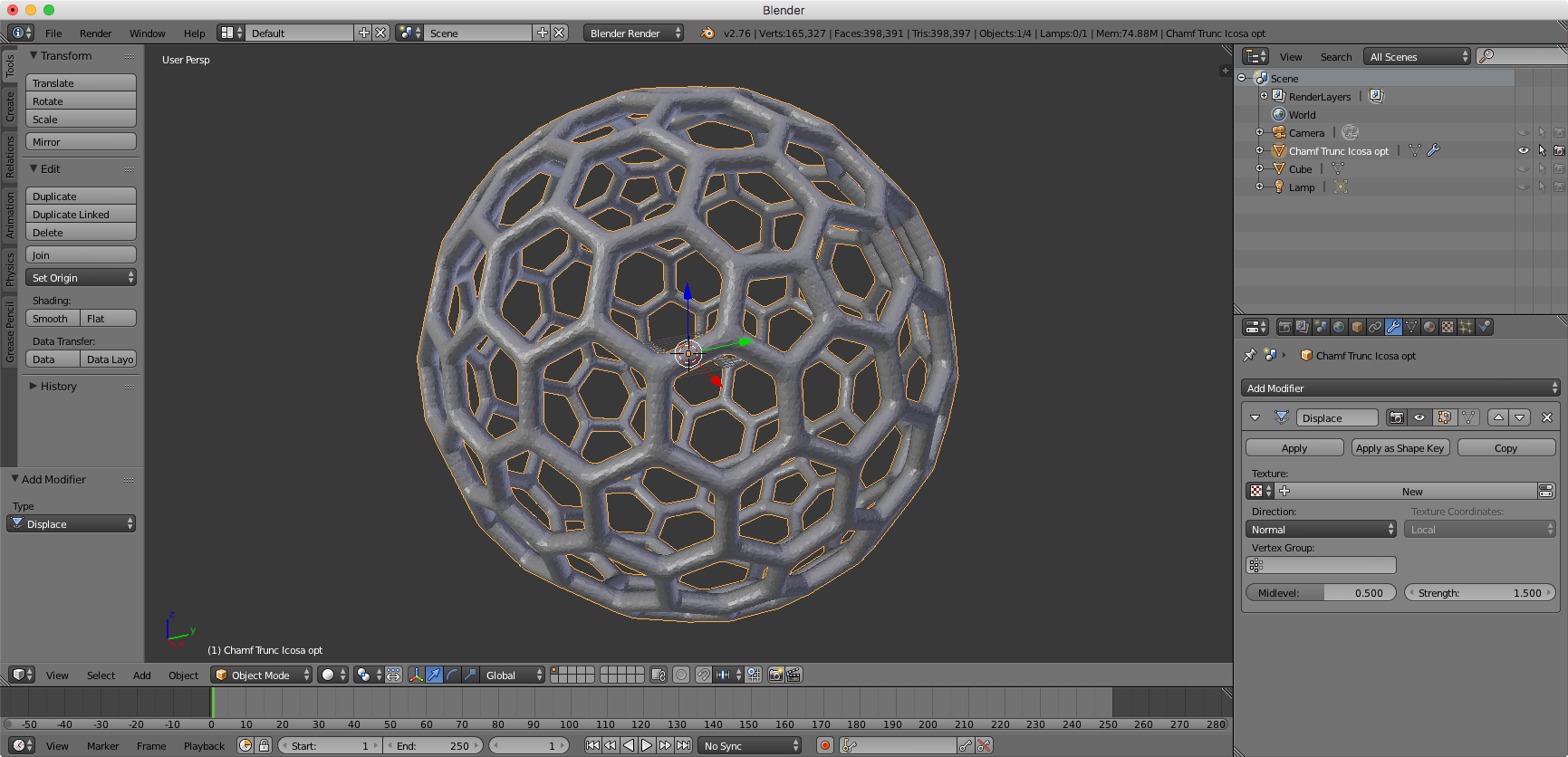Screen dimensions: 1568x757
Task: Open the Texture properties tab checker icon
Action: click(1448, 327)
